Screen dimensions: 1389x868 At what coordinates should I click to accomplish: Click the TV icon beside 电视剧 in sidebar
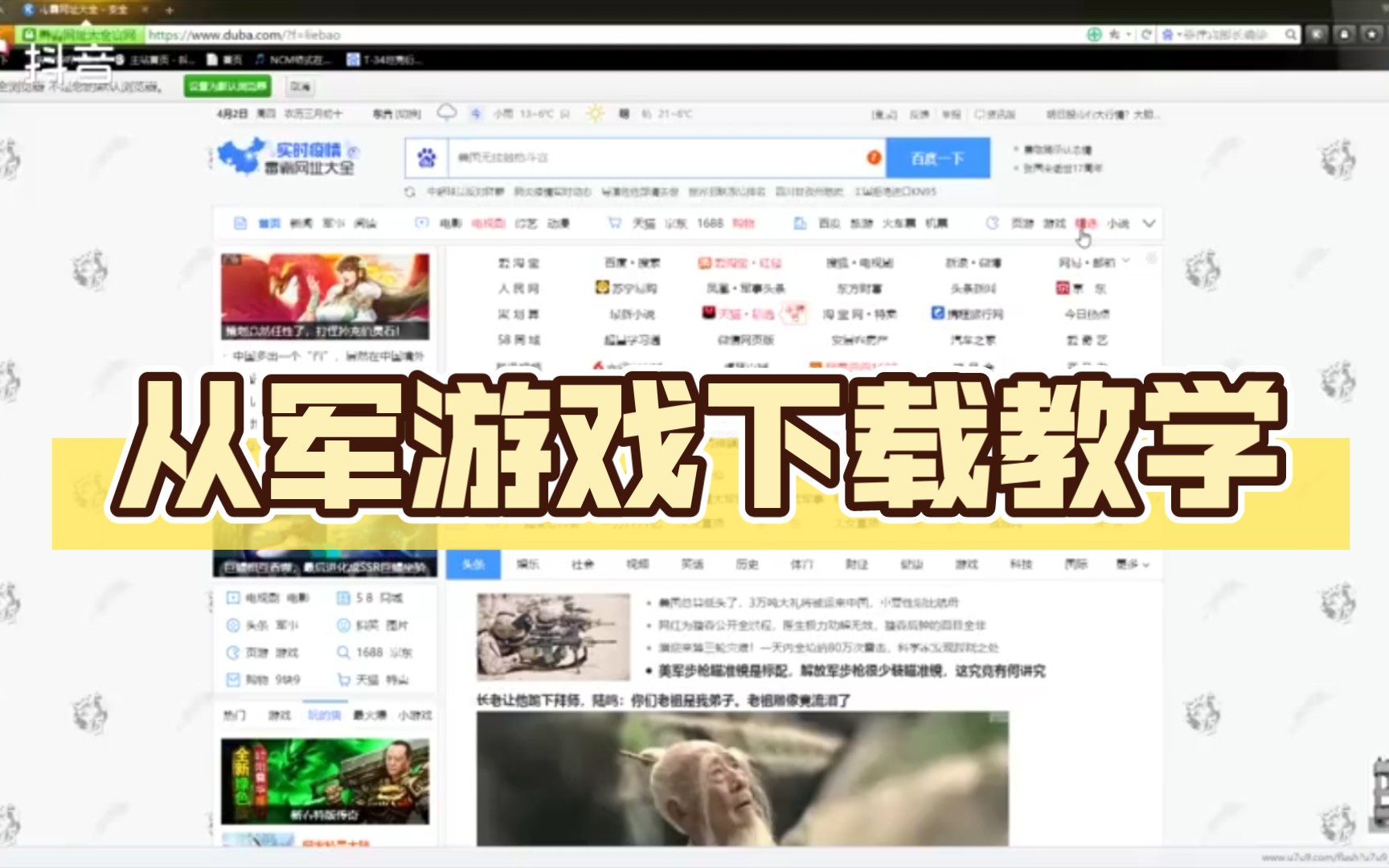pyautogui.click(x=233, y=598)
